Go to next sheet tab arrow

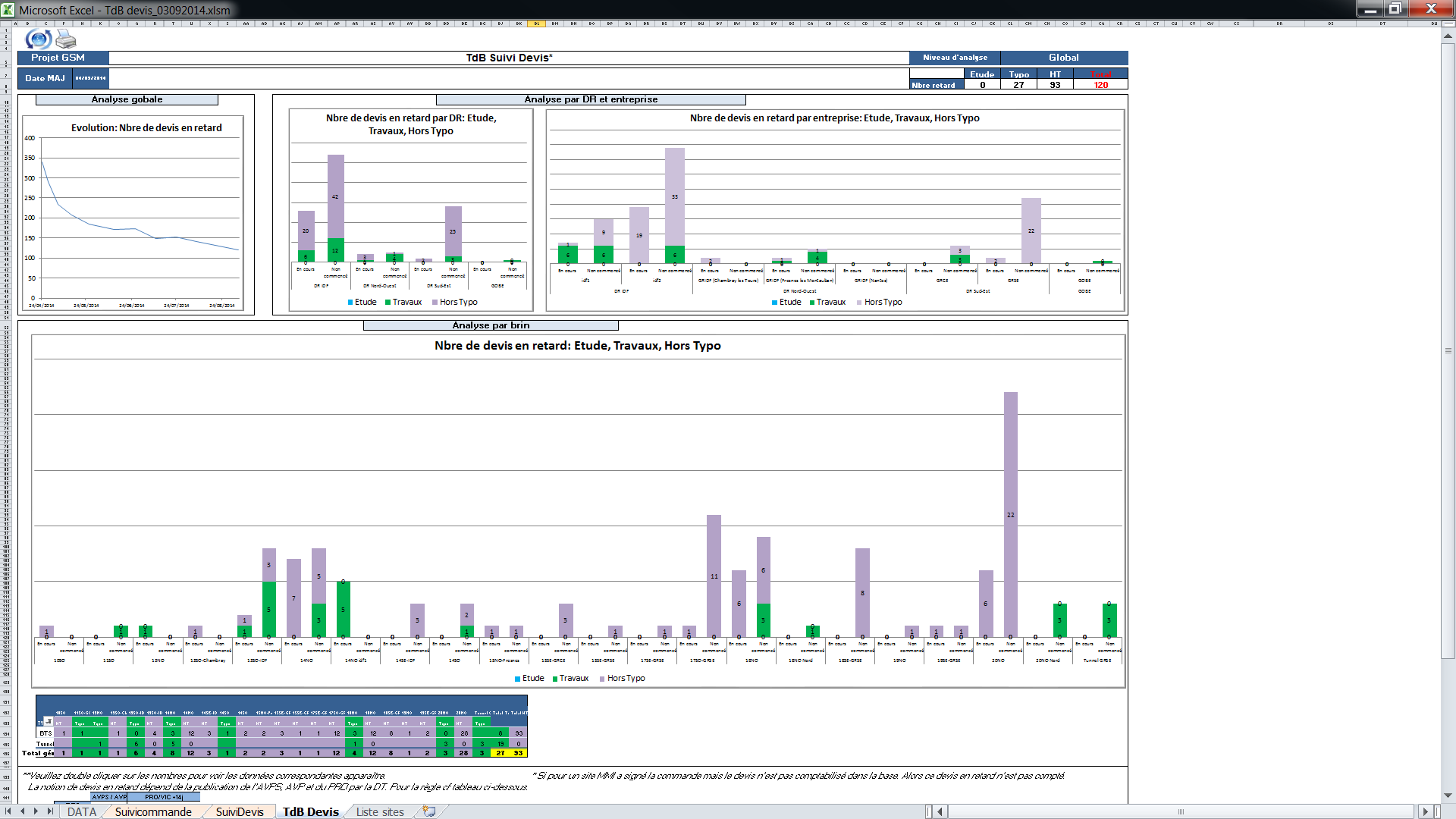[36, 811]
